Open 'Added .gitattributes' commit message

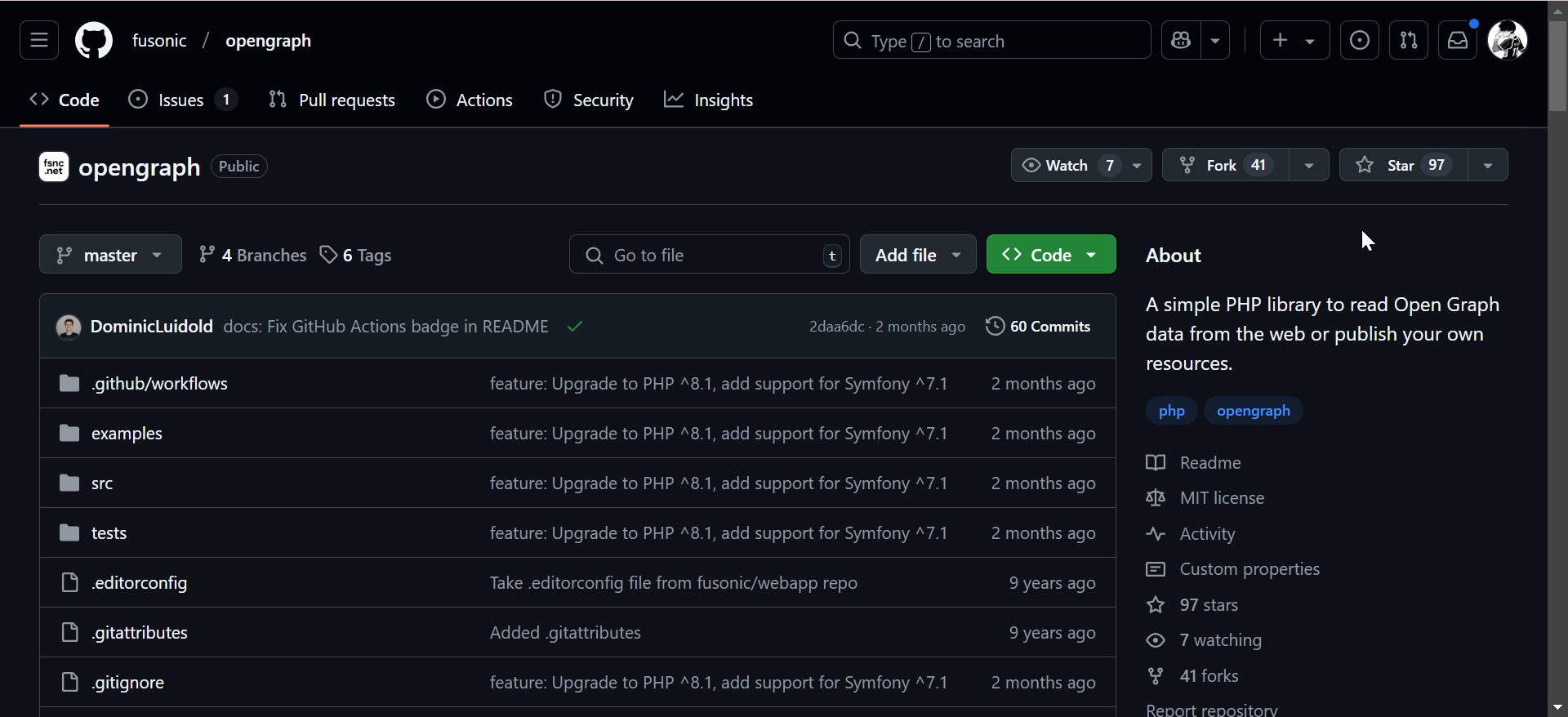tap(565, 632)
